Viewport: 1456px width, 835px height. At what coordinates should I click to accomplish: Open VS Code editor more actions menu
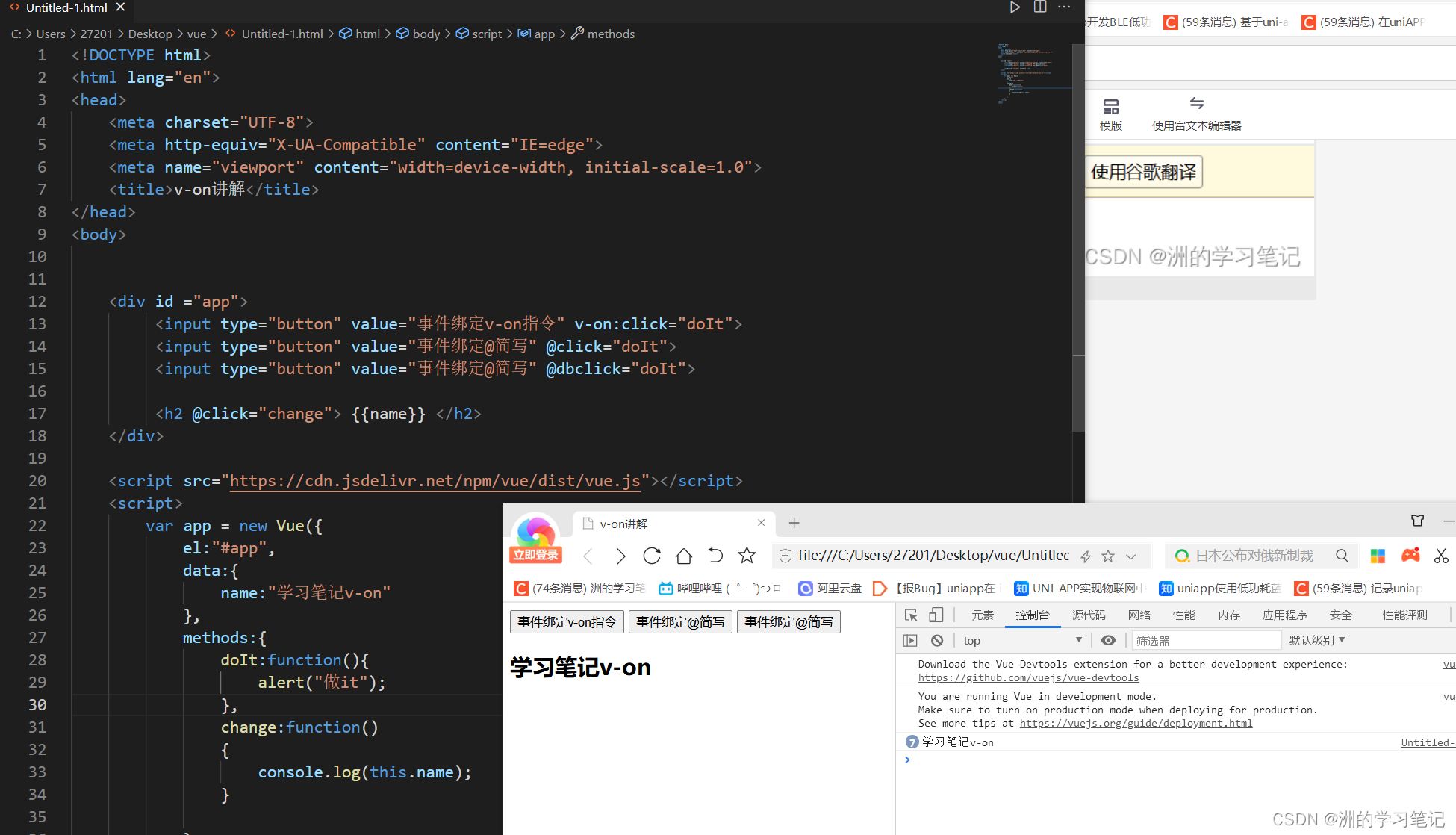point(1064,7)
